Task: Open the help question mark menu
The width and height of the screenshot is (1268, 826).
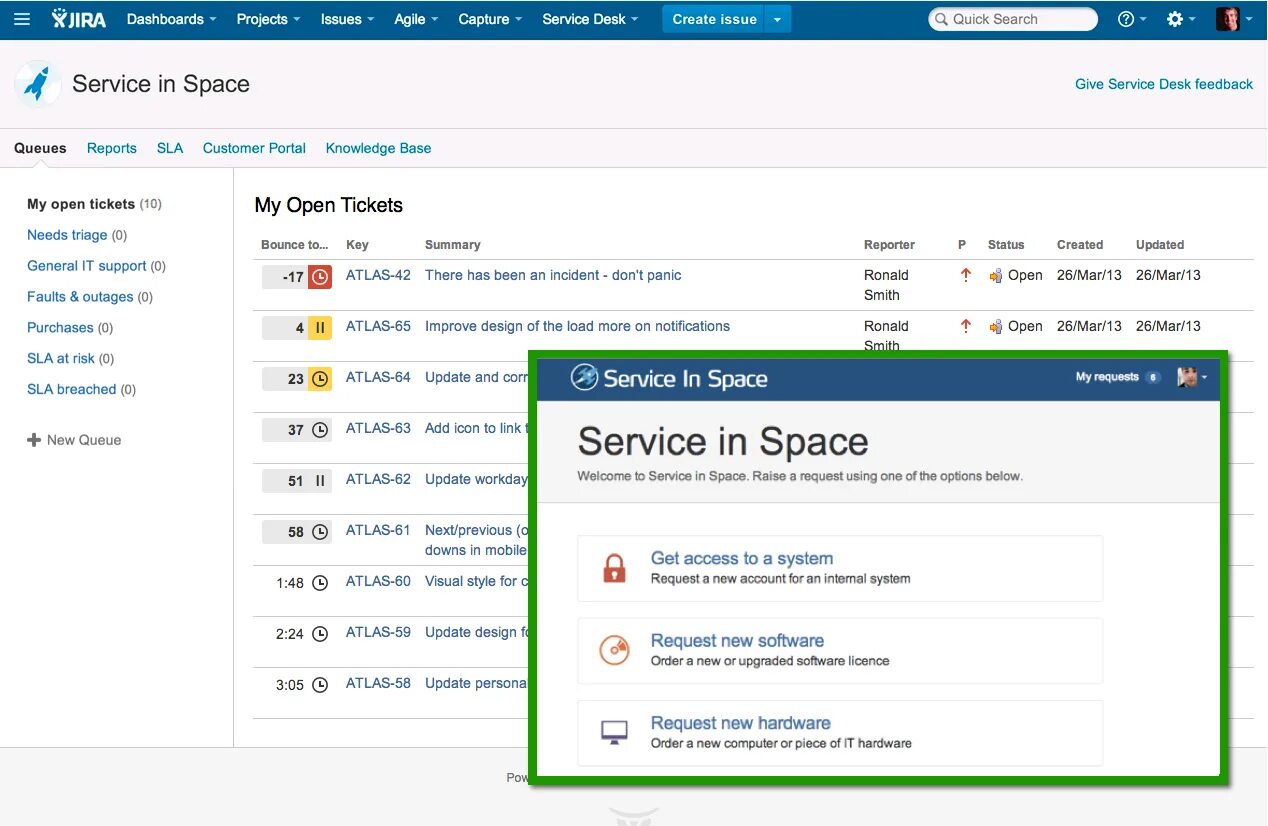Action: click(x=1132, y=19)
